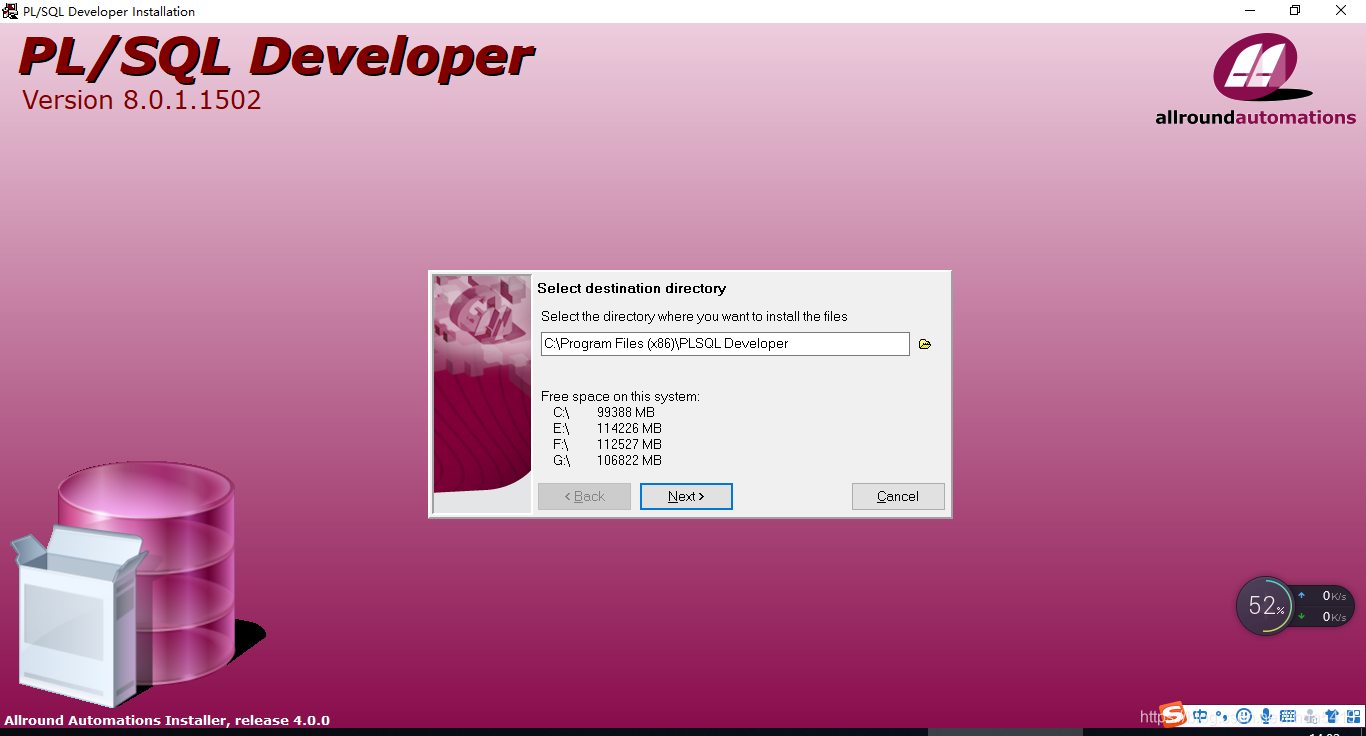The image size is (1366, 736).
Task: Click the G:\ free space entry 106822 MB
Action: pyautogui.click(x=607, y=460)
